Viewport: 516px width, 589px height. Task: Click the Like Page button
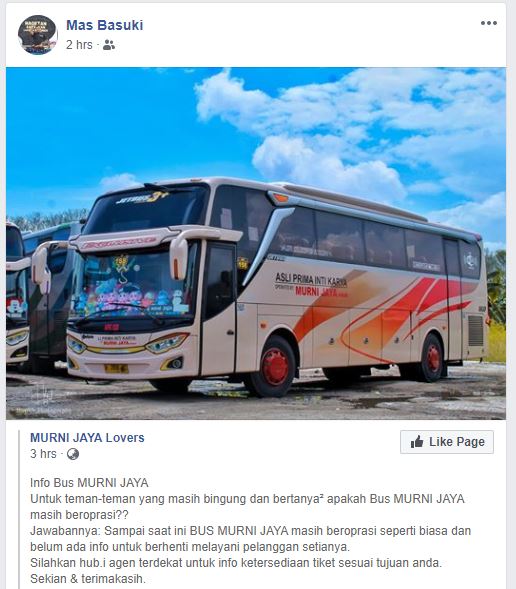coord(447,442)
